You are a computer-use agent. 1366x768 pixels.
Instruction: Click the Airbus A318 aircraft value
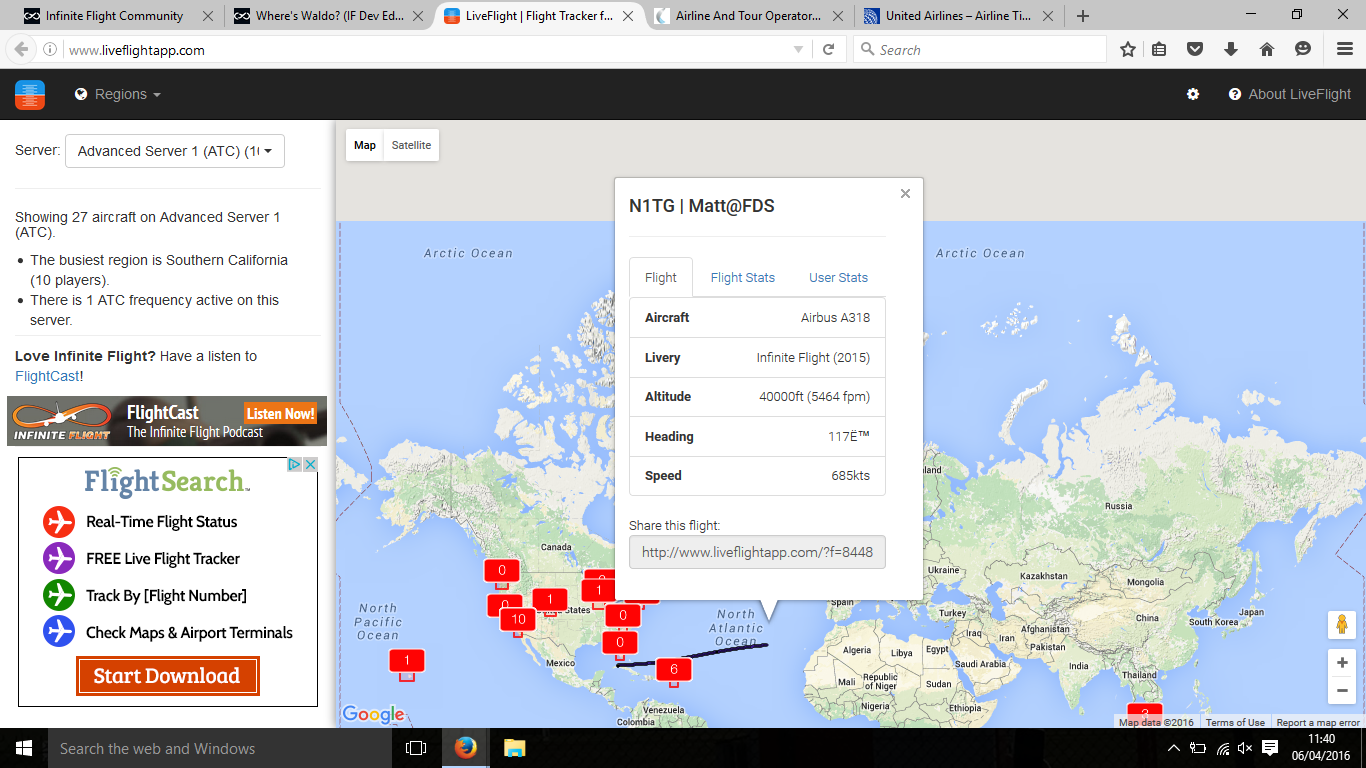835,318
